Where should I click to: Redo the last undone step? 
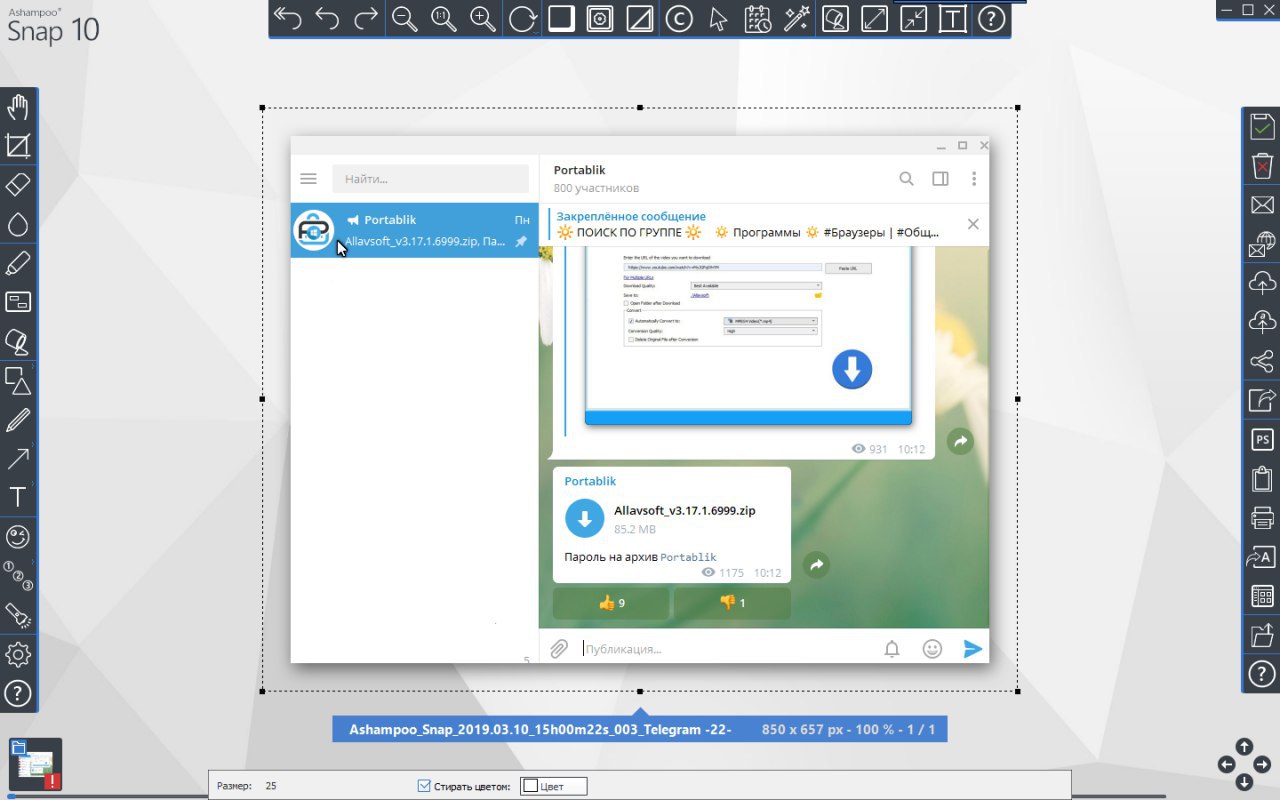tap(366, 19)
